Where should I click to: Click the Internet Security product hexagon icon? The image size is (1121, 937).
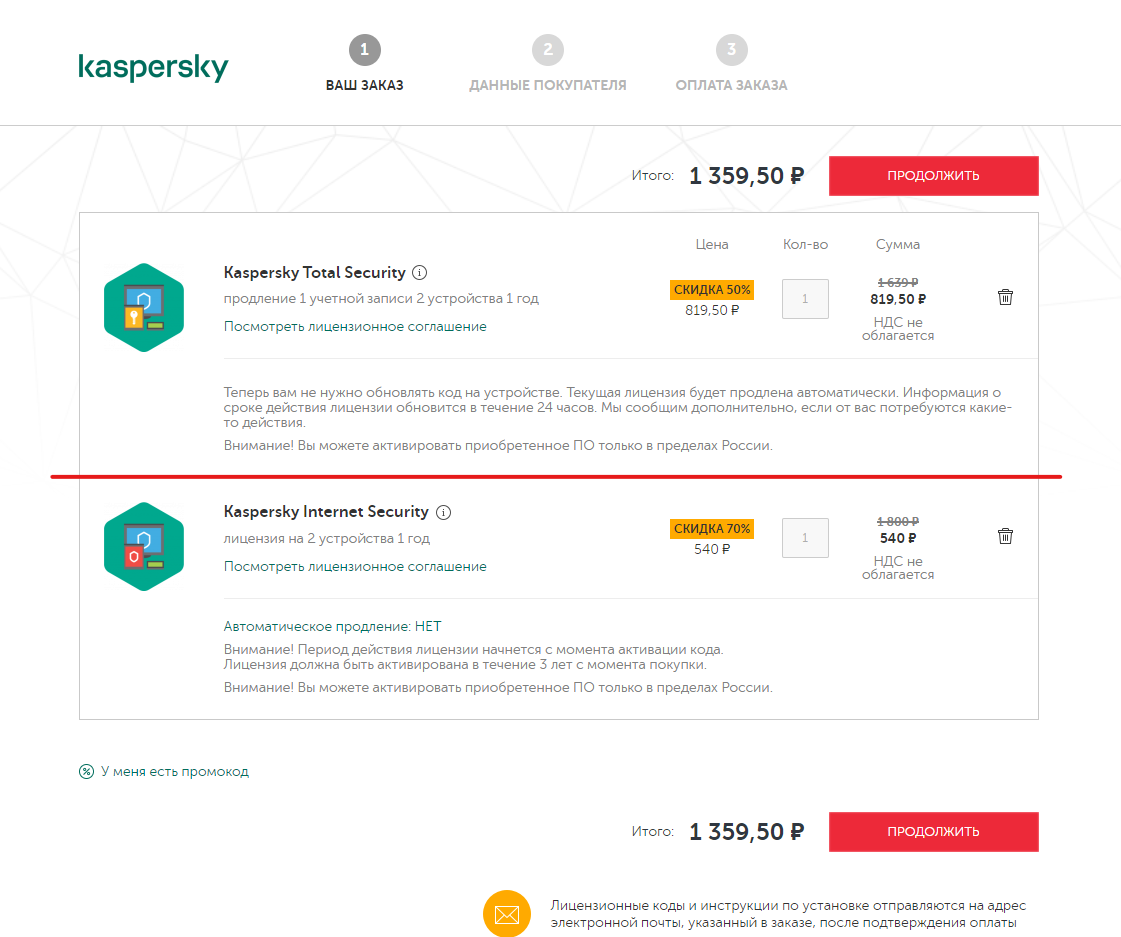[144, 546]
